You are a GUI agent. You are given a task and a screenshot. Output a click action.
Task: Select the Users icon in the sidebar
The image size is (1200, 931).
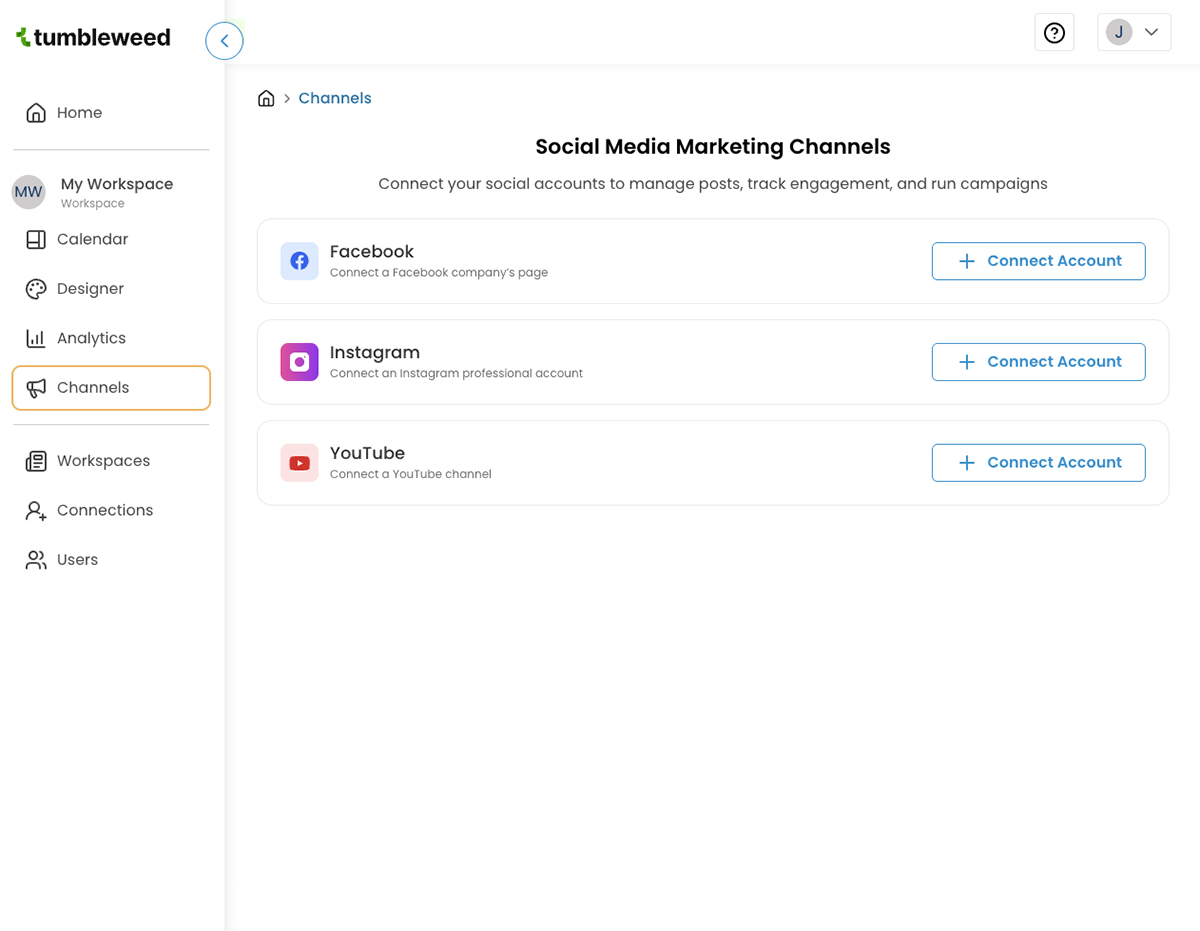(x=36, y=559)
